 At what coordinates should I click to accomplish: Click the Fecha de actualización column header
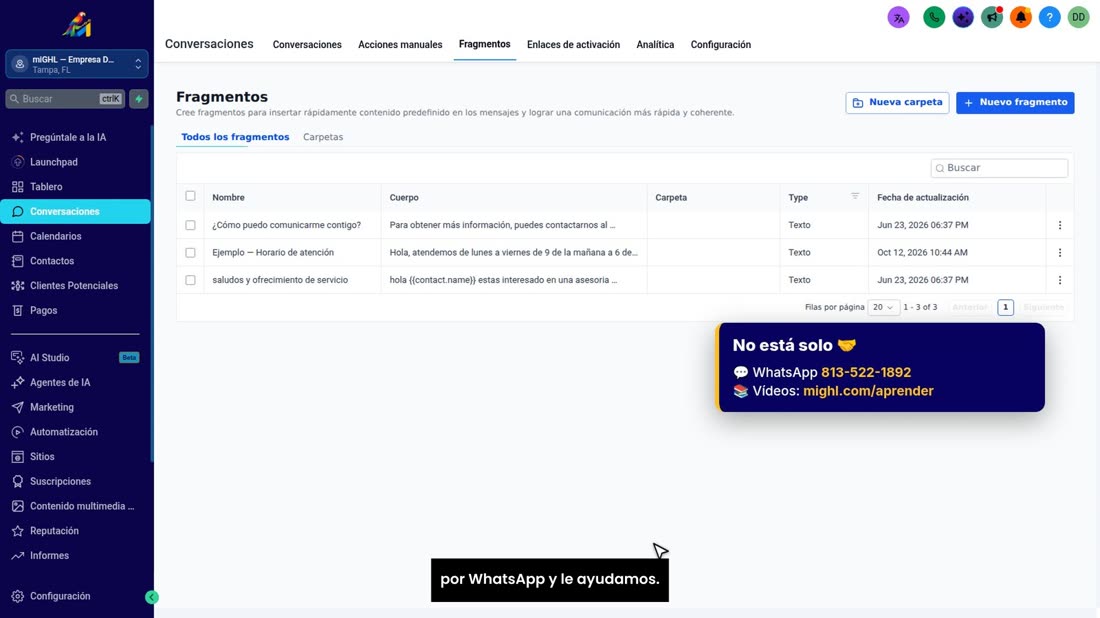[923, 198]
